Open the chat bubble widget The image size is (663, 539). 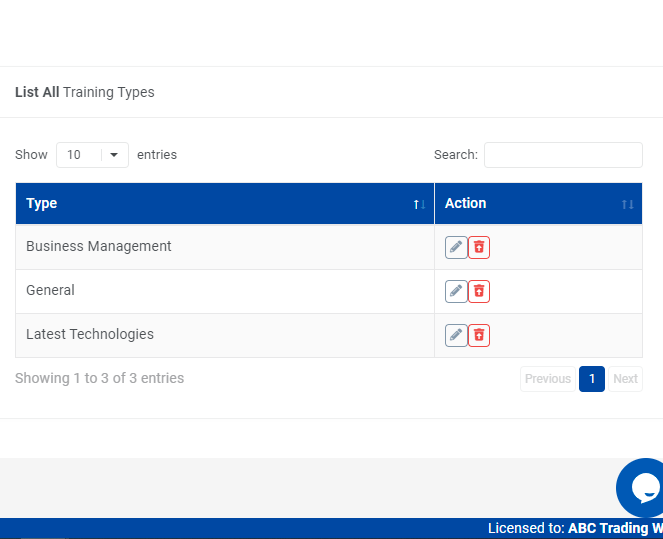(x=642, y=488)
